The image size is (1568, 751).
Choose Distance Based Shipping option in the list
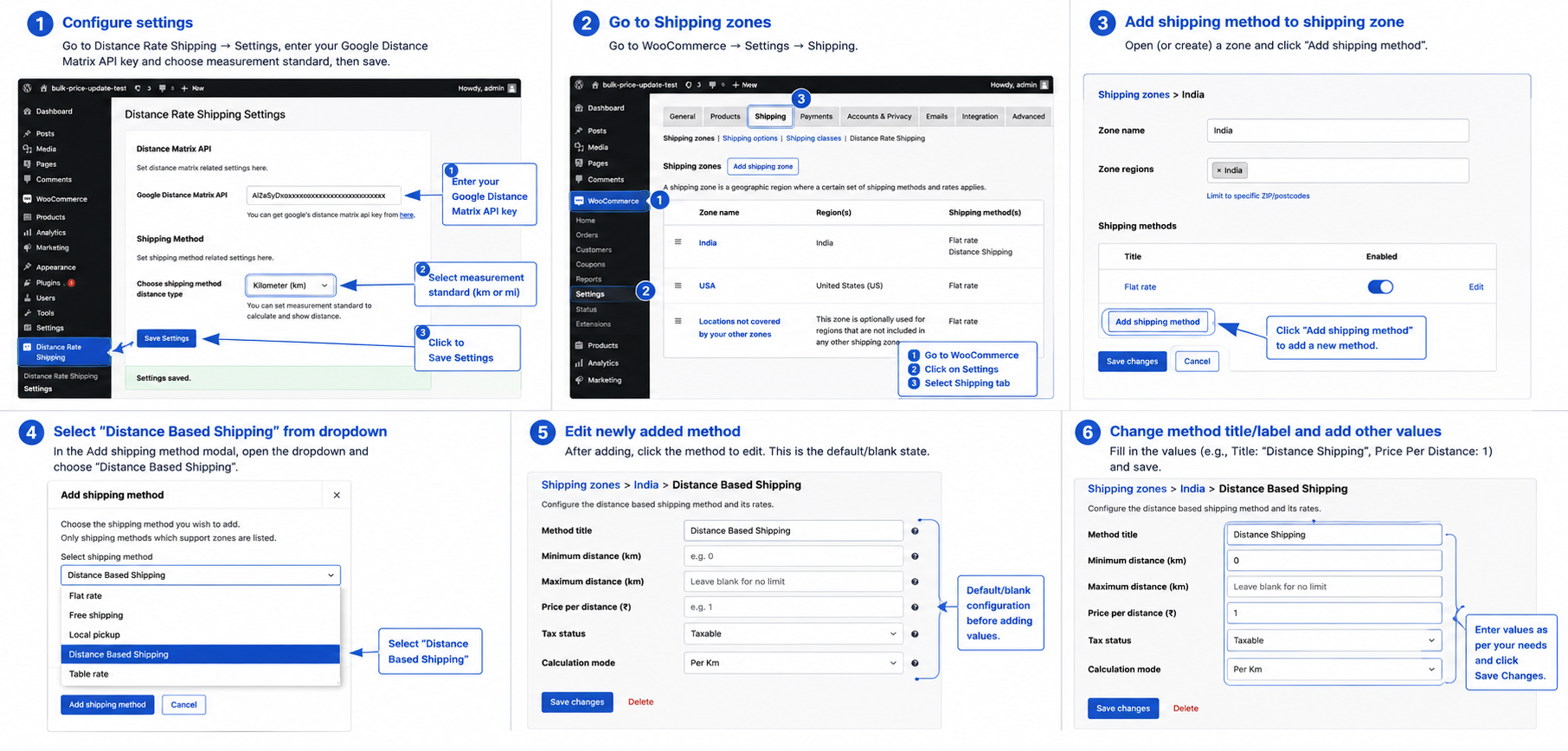click(201, 655)
